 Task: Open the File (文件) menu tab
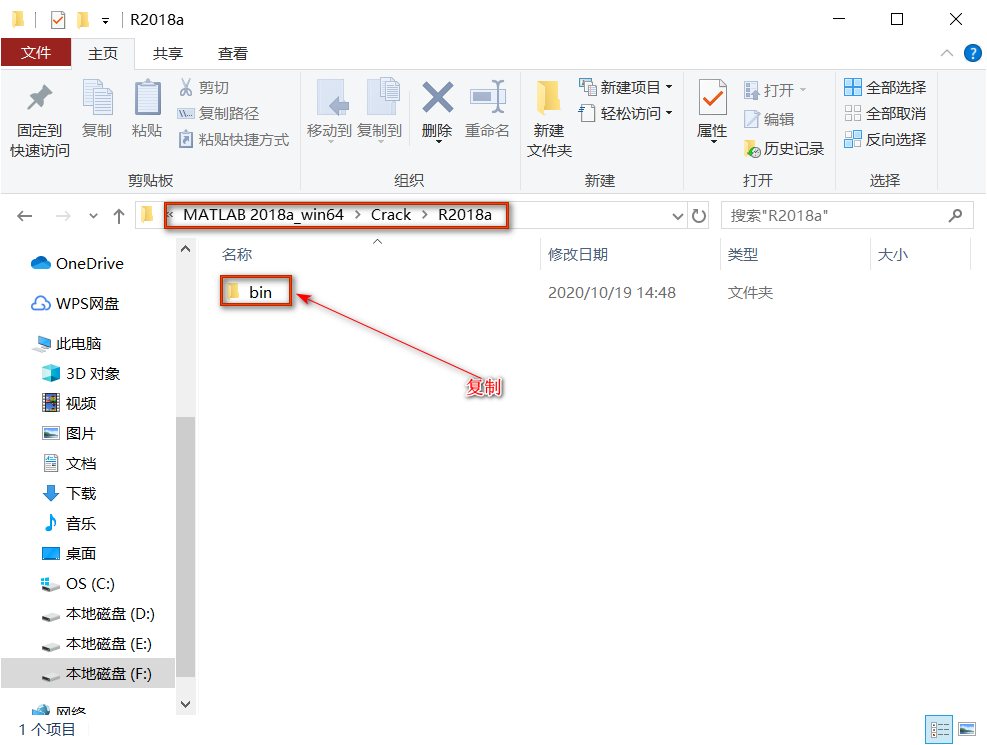tap(36, 53)
